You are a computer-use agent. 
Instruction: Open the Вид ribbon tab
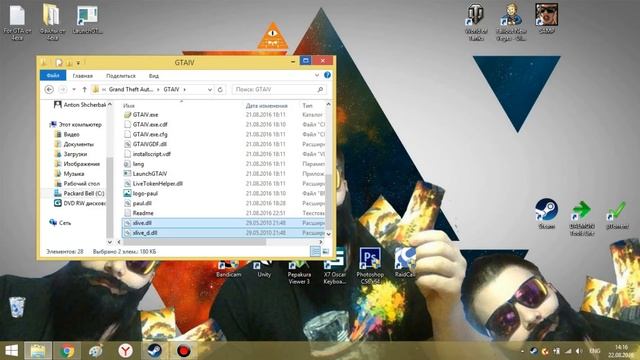[x=153, y=76]
